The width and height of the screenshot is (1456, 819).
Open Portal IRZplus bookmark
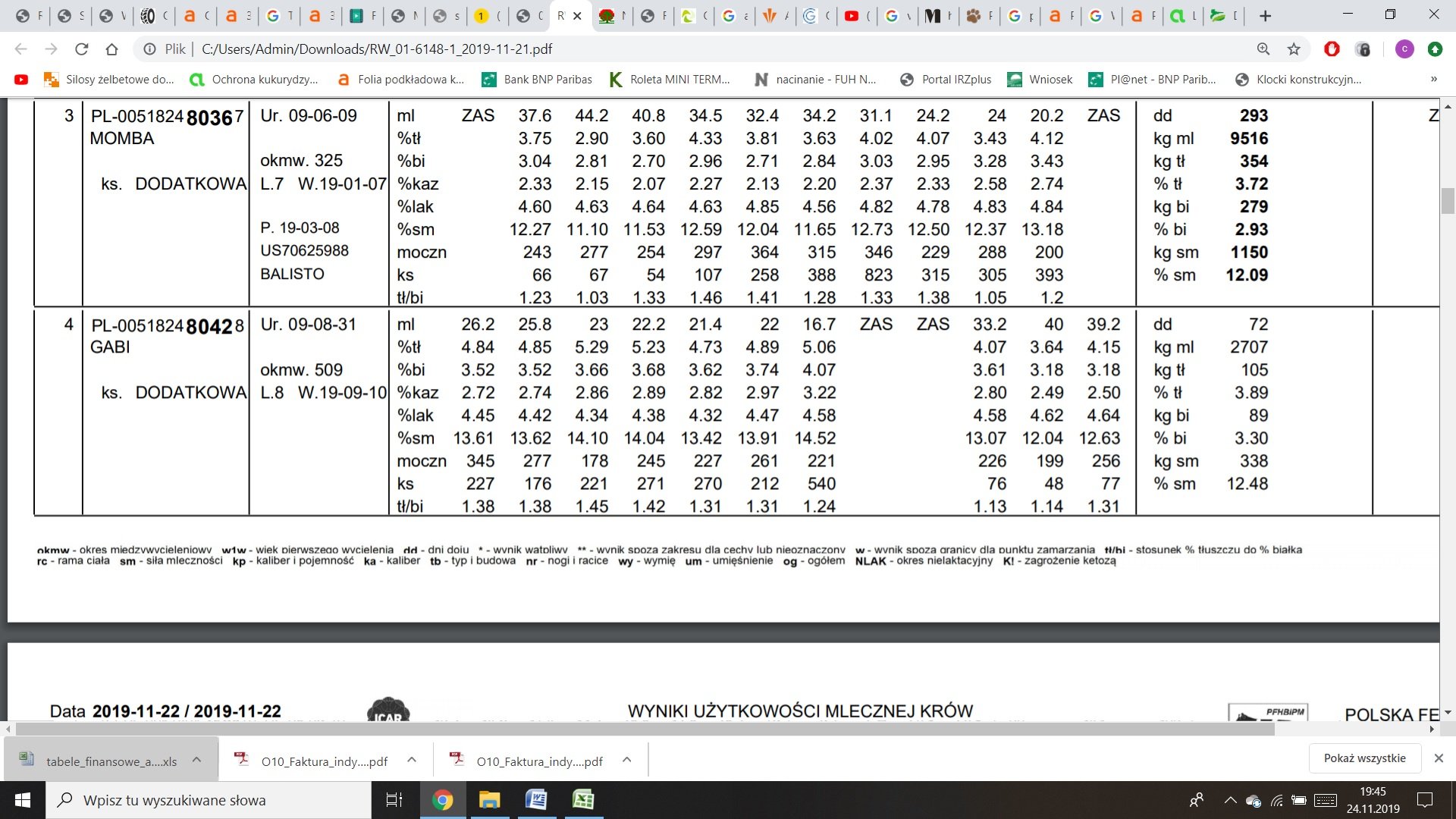click(946, 79)
